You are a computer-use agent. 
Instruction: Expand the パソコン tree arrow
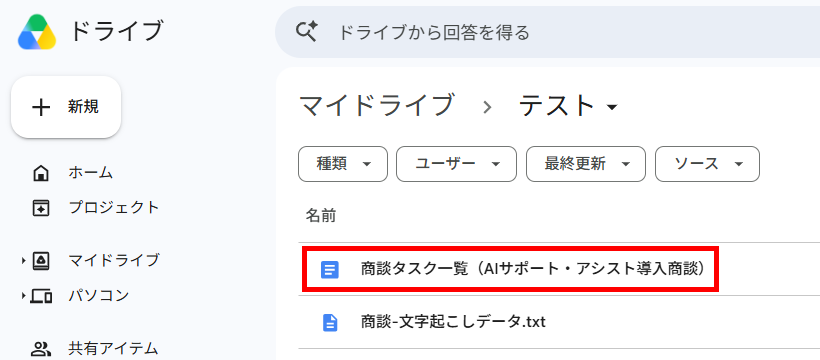pyautogui.click(x=24, y=296)
